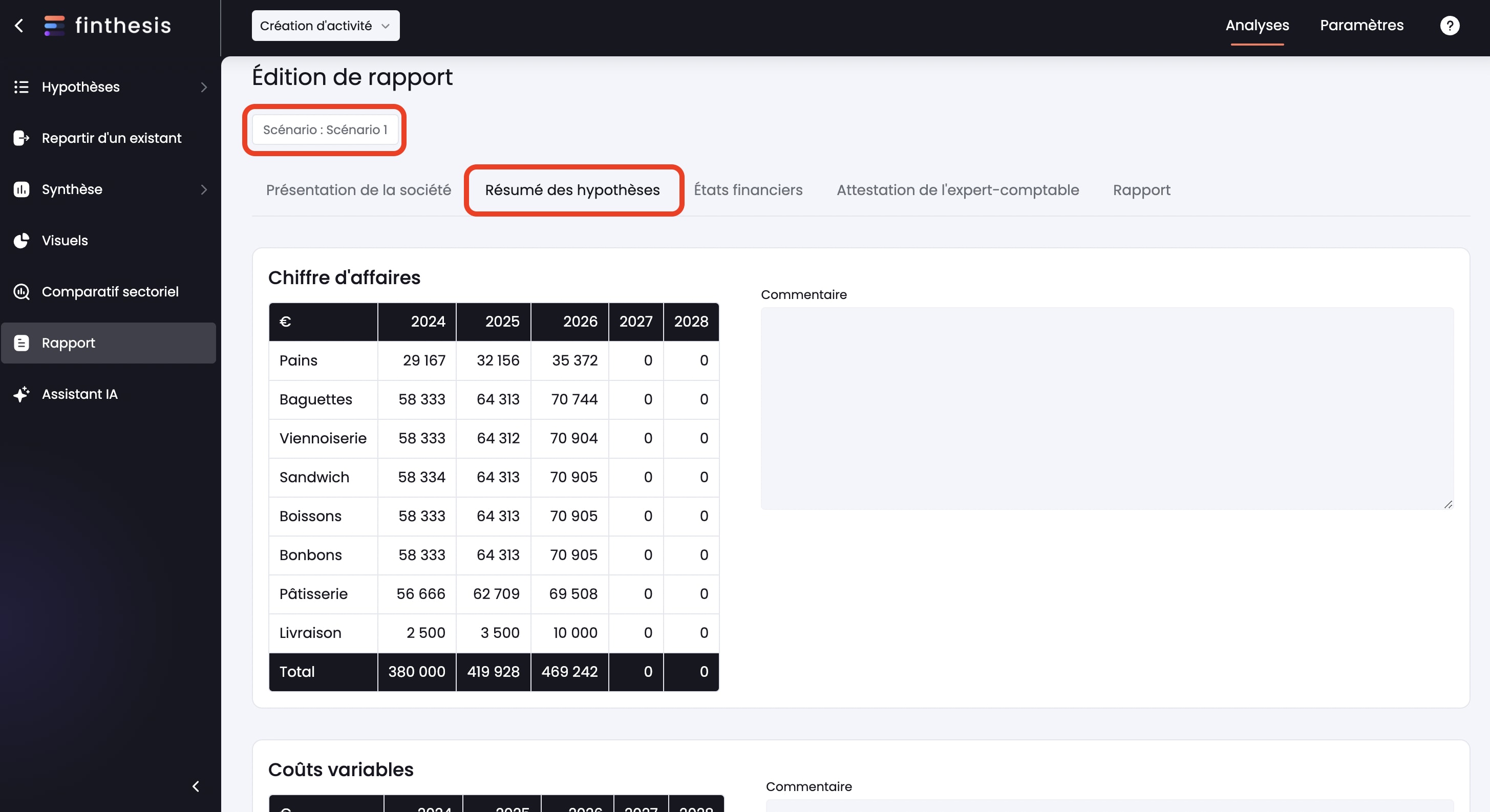Open the Création d'activité dropdown
The height and width of the screenshot is (812, 1490).
click(x=326, y=26)
